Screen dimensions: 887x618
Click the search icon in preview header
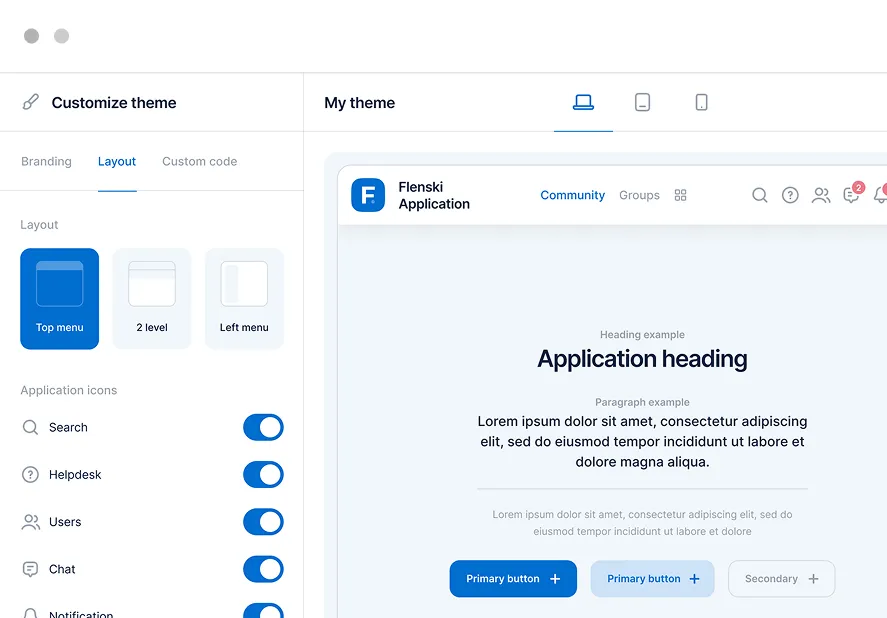[760, 195]
